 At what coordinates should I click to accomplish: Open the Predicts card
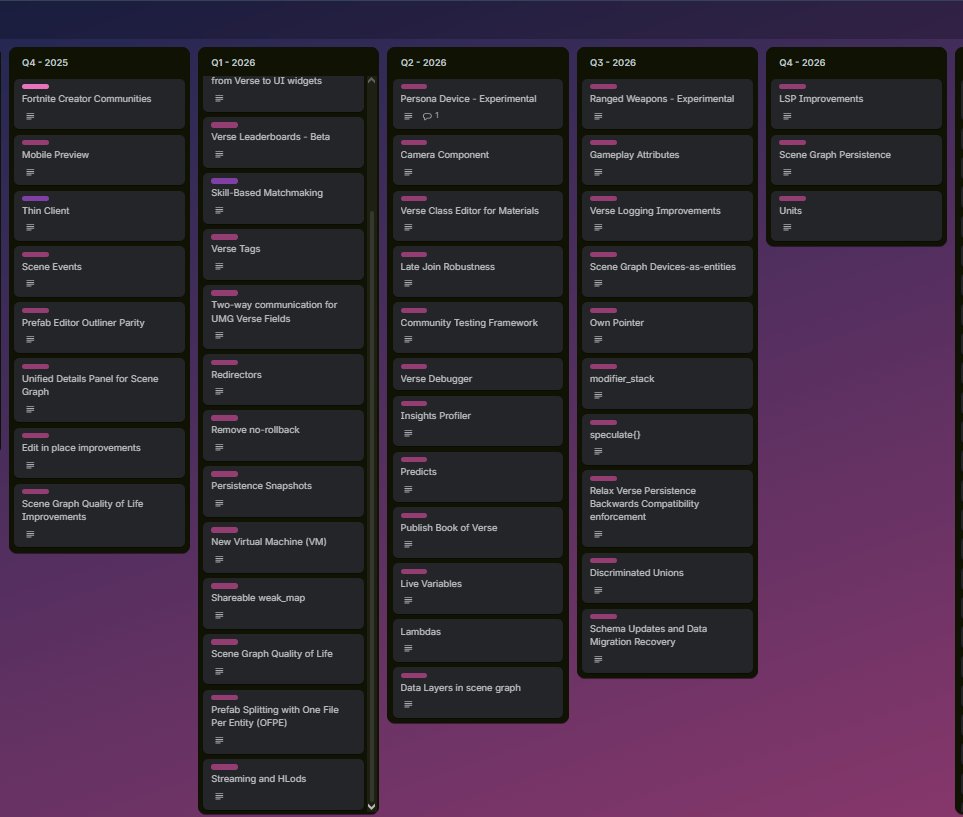pyautogui.click(x=478, y=477)
